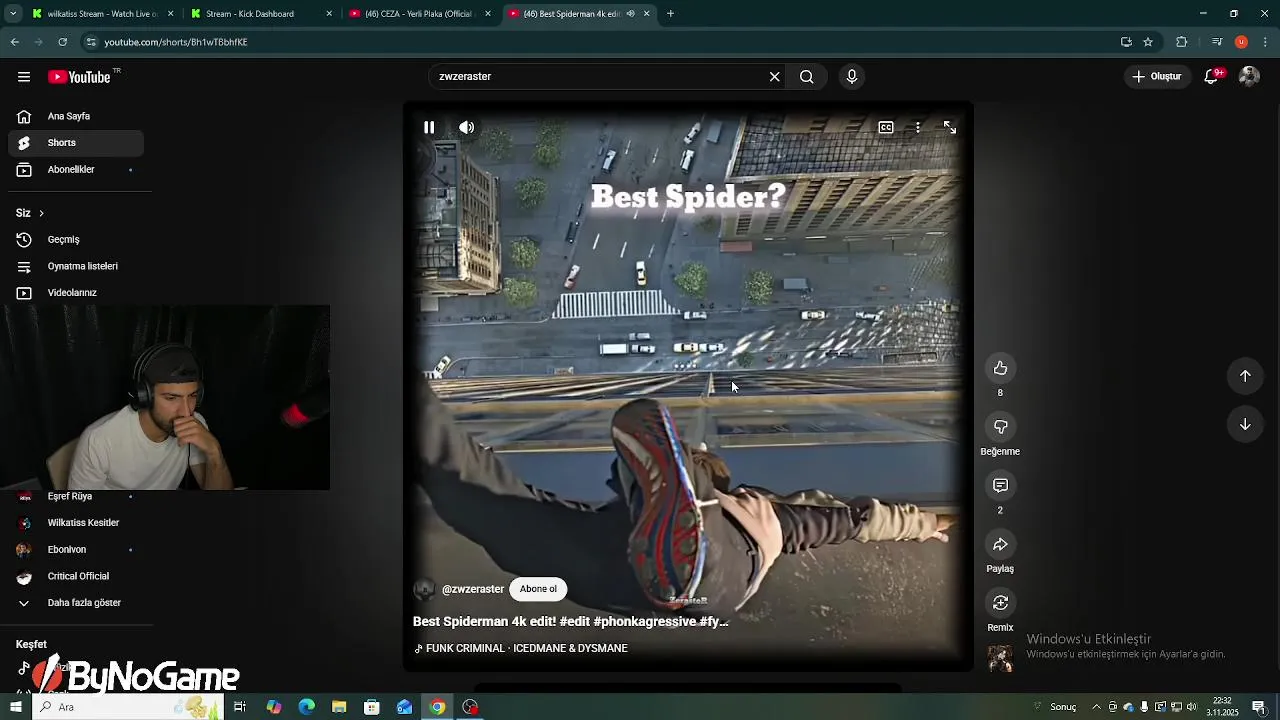Open Microsoft Edge from the taskbar
Viewport: 1280px width, 720px height.
click(x=307, y=707)
